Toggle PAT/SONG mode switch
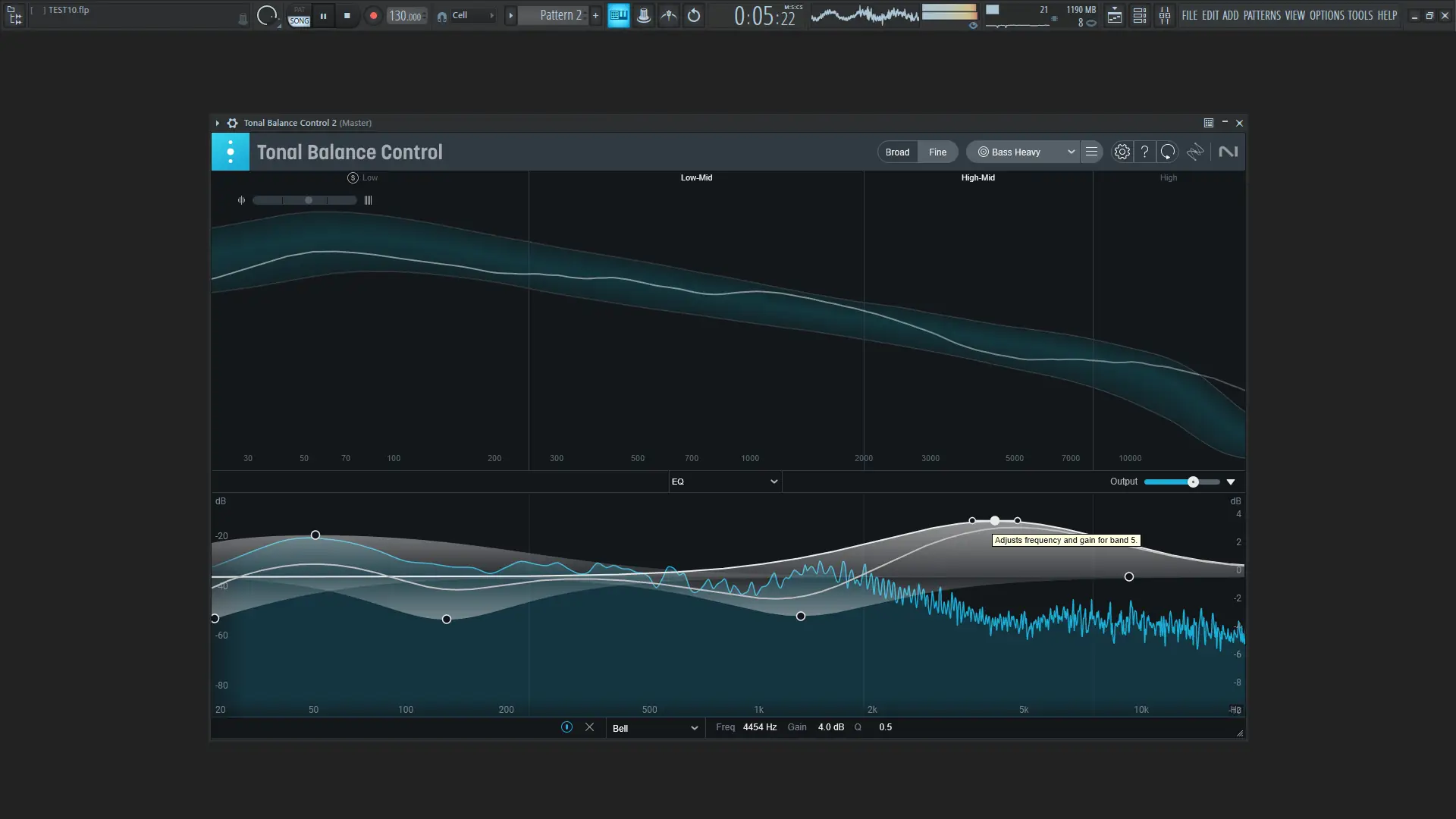The height and width of the screenshot is (819, 1456). pyautogui.click(x=300, y=15)
